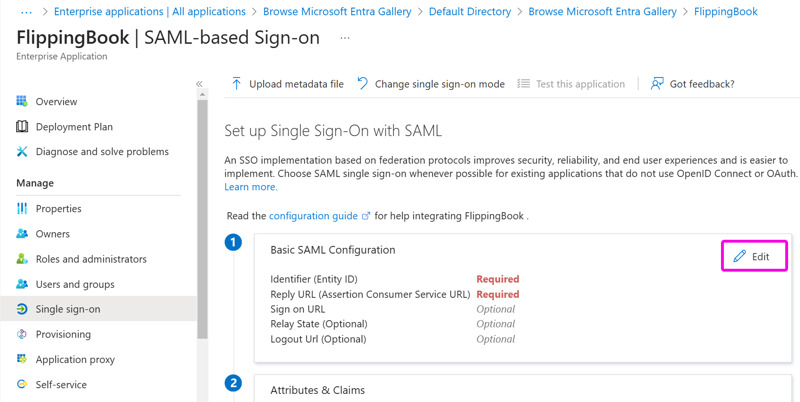Click Upload metadata file
The width and height of the screenshot is (800, 402).
click(288, 84)
